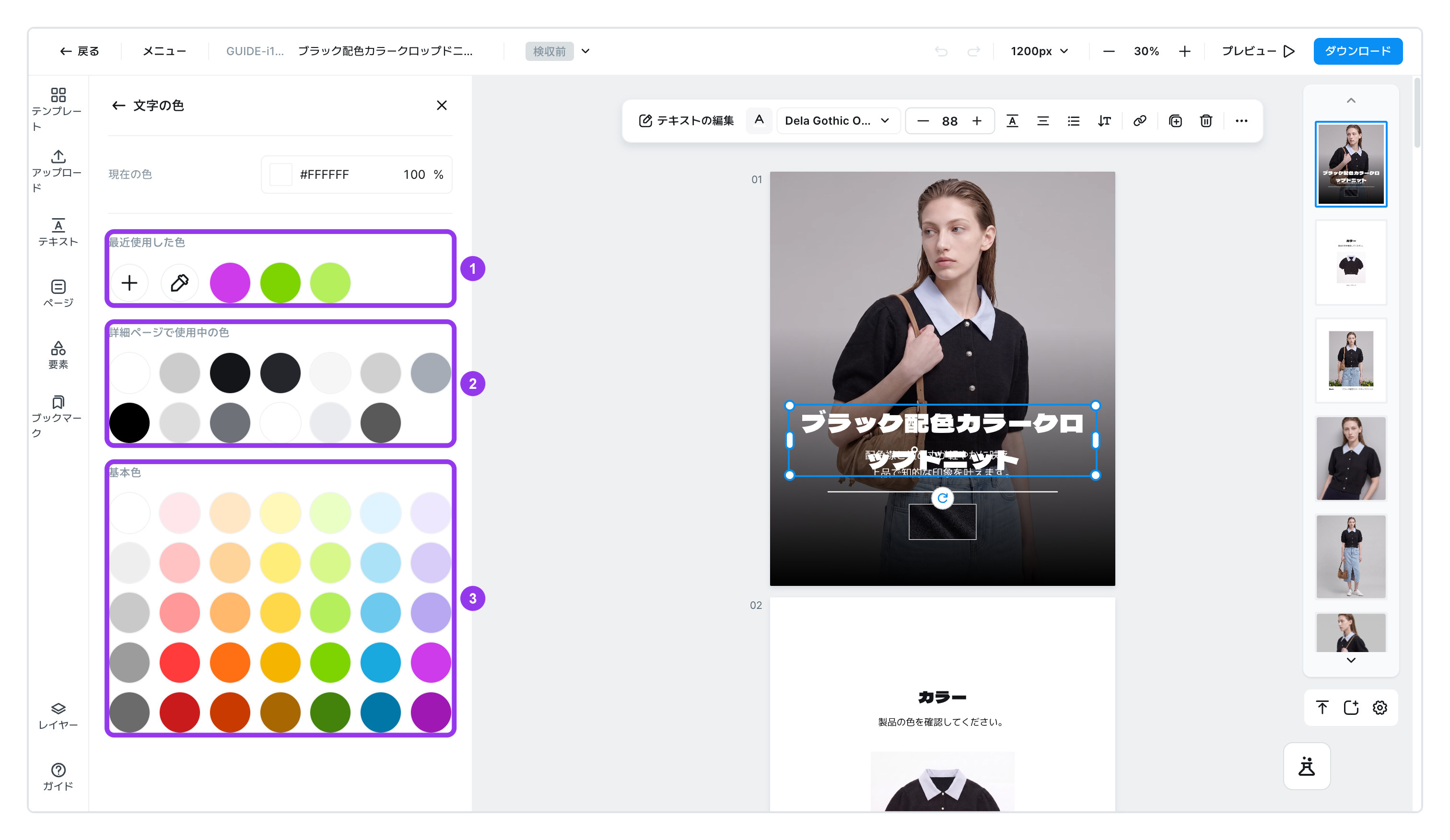Click the ダウンロード download button
Image resolution: width=1450 pixels, height=840 pixels.
(x=1357, y=51)
